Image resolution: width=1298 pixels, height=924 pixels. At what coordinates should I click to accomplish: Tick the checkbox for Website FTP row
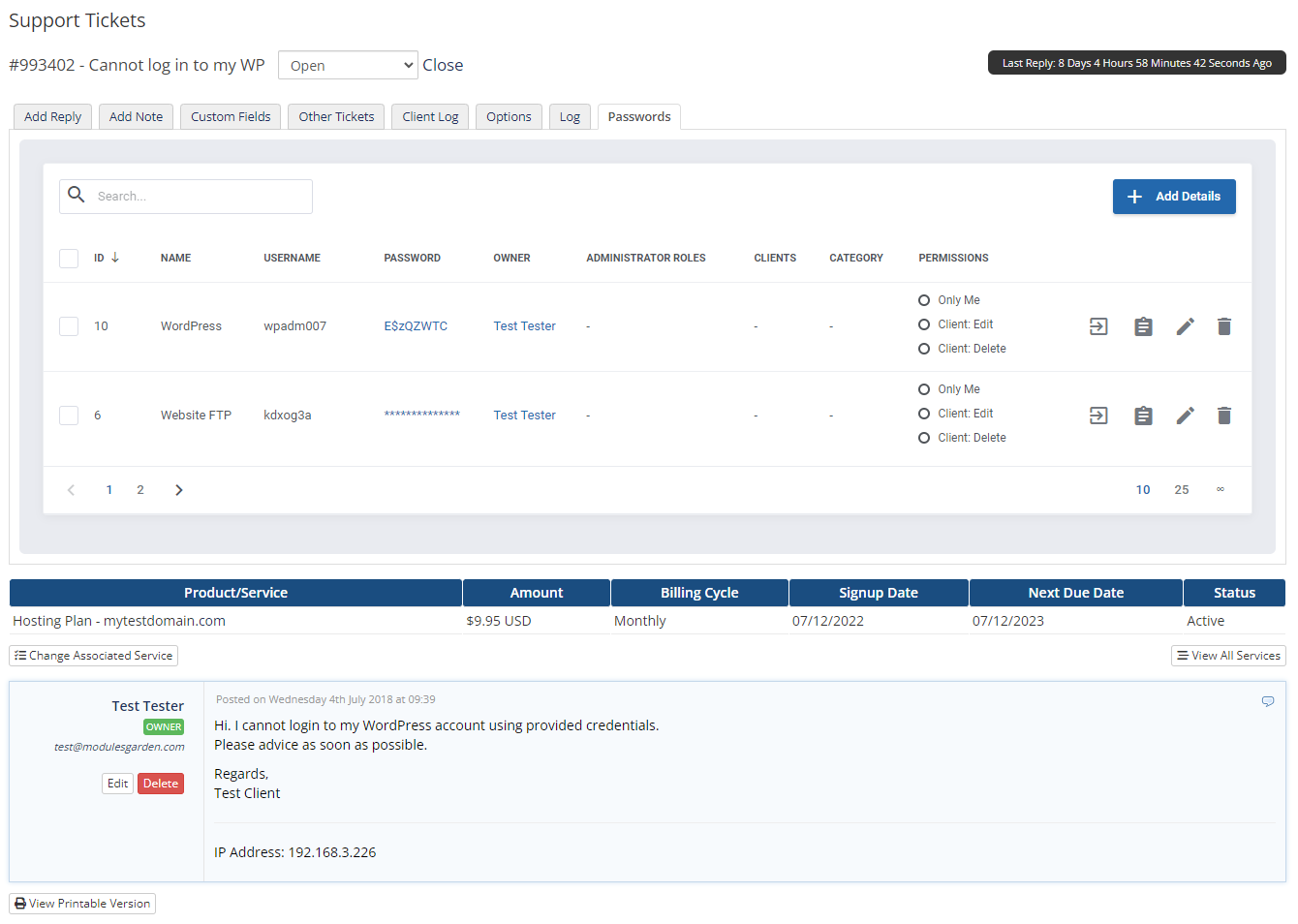(x=69, y=416)
